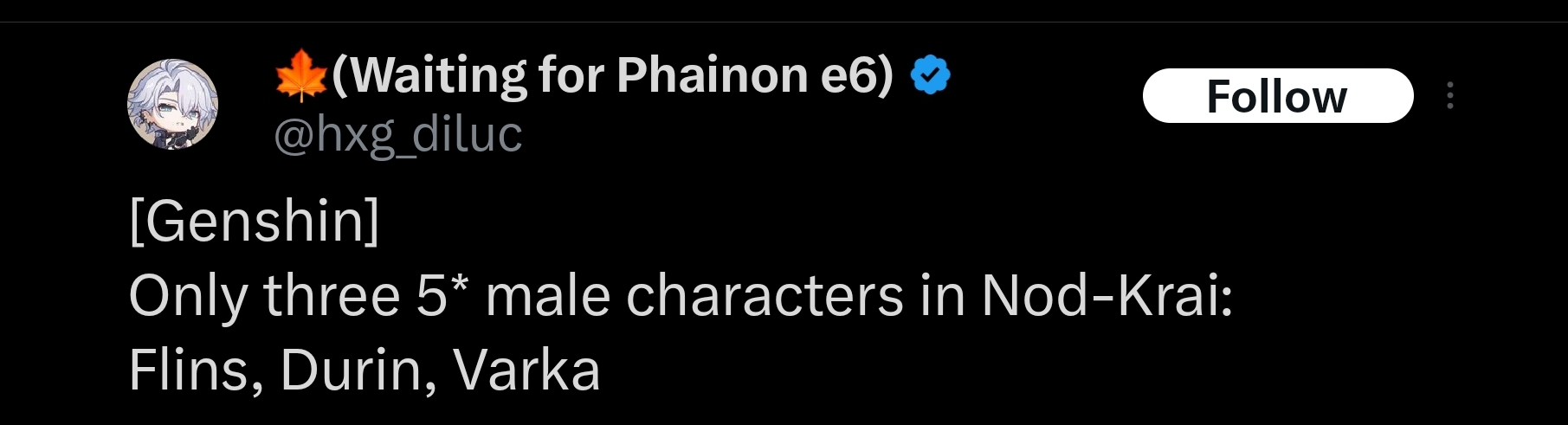Open the @hxg_diluc handle link
The height and width of the screenshot is (425, 1568).
(398, 135)
